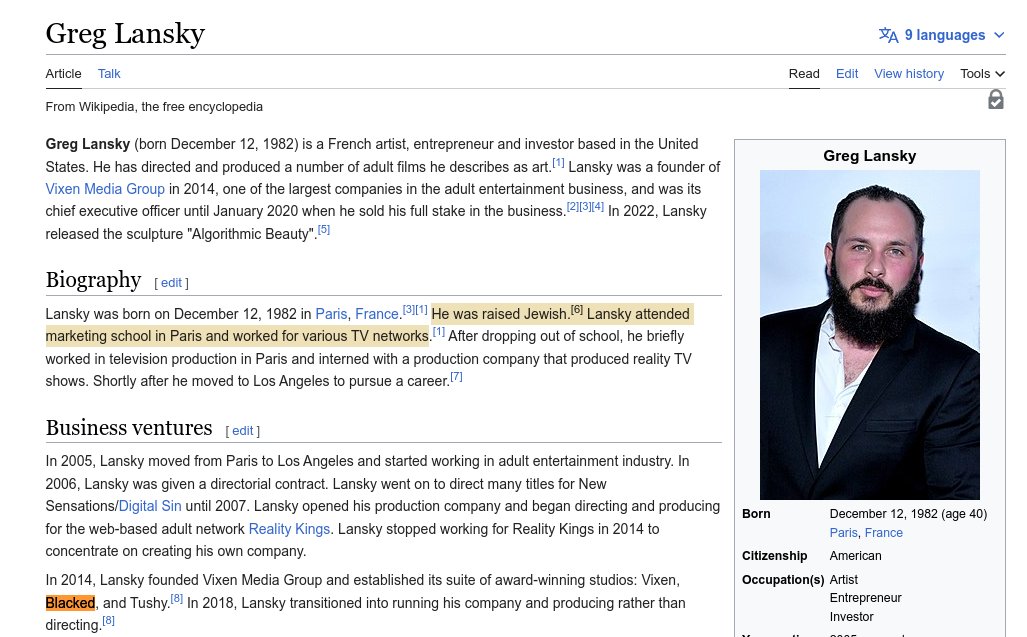Follow the Digital Sin link

150,506
